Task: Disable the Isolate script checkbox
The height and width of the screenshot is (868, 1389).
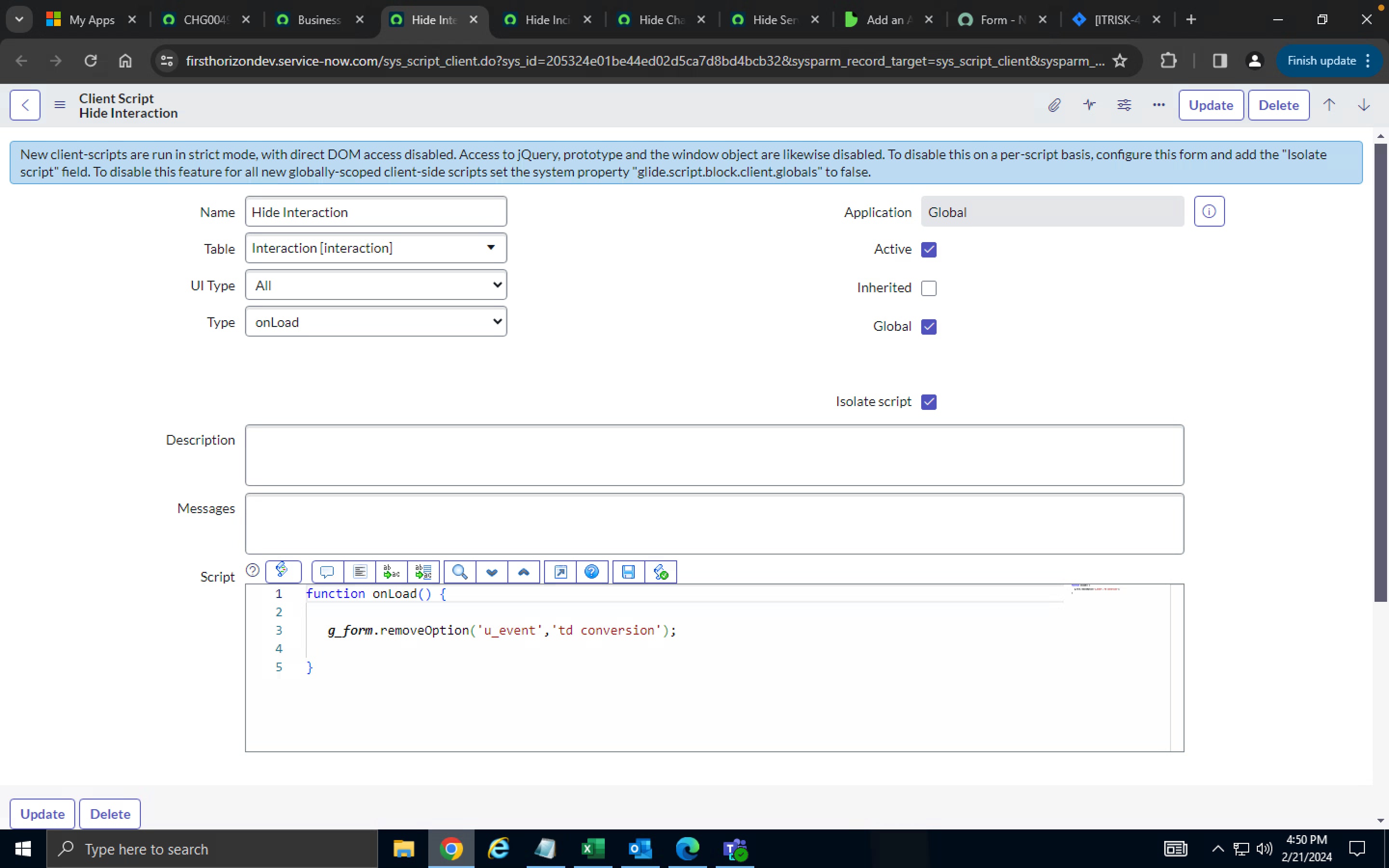Action: [x=929, y=401]
